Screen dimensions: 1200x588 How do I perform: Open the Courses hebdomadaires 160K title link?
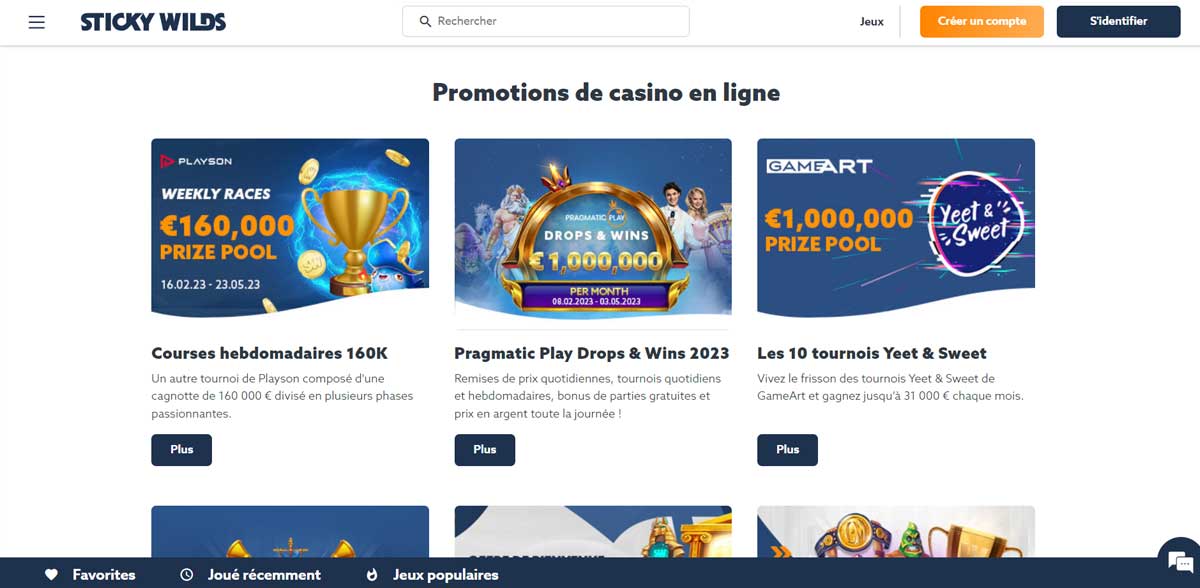tap(269, 353)
